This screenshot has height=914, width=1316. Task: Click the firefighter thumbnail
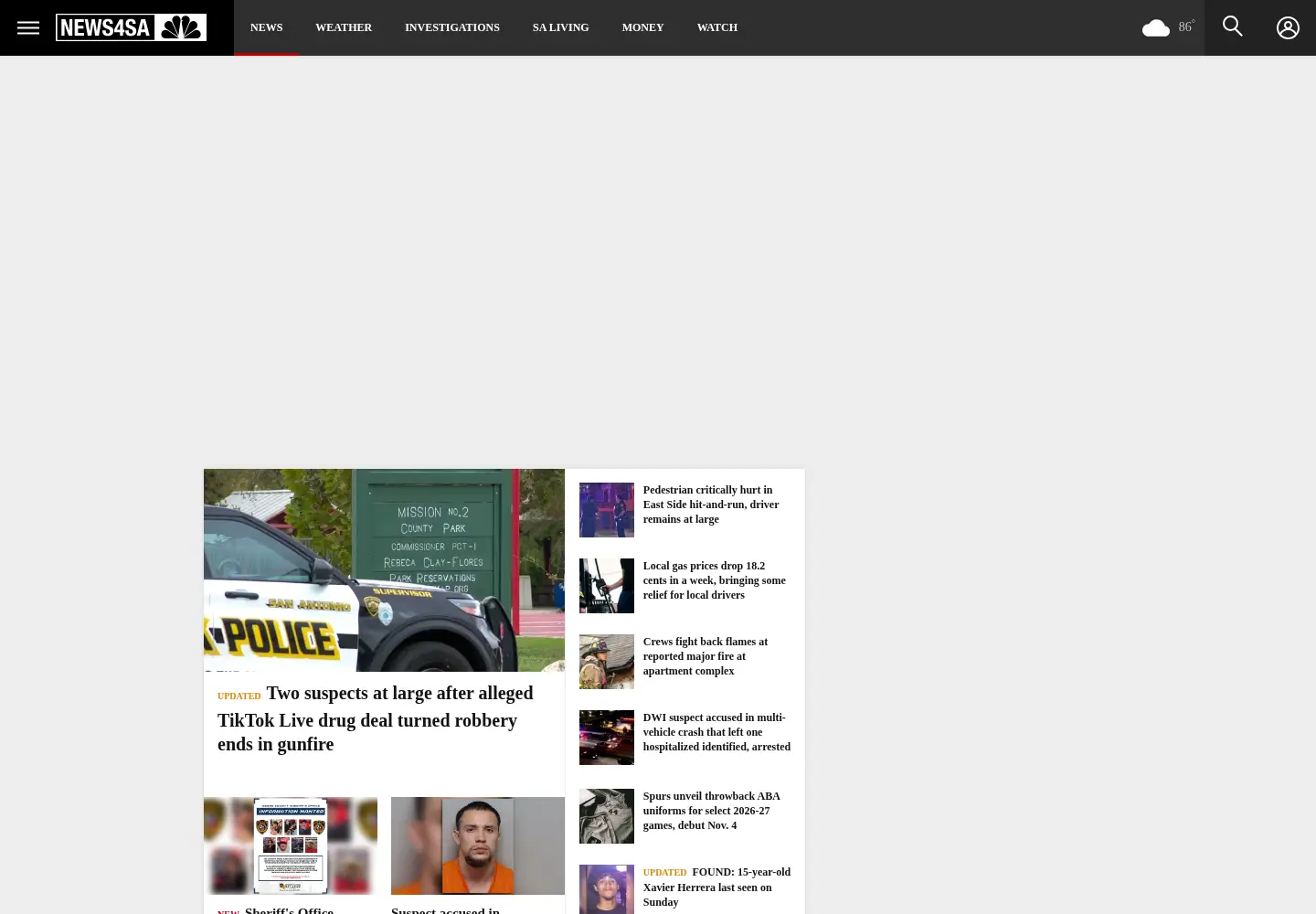607,662
